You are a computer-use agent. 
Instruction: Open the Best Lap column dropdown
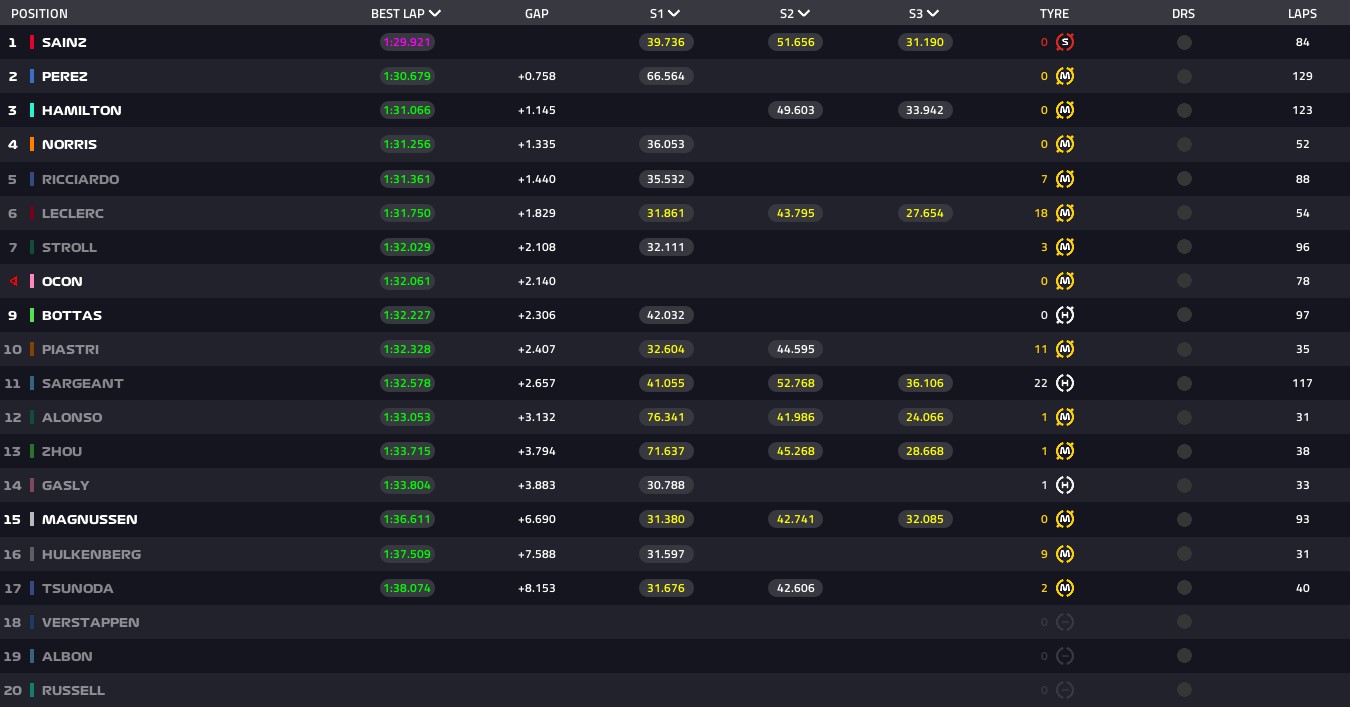point(434,14)
